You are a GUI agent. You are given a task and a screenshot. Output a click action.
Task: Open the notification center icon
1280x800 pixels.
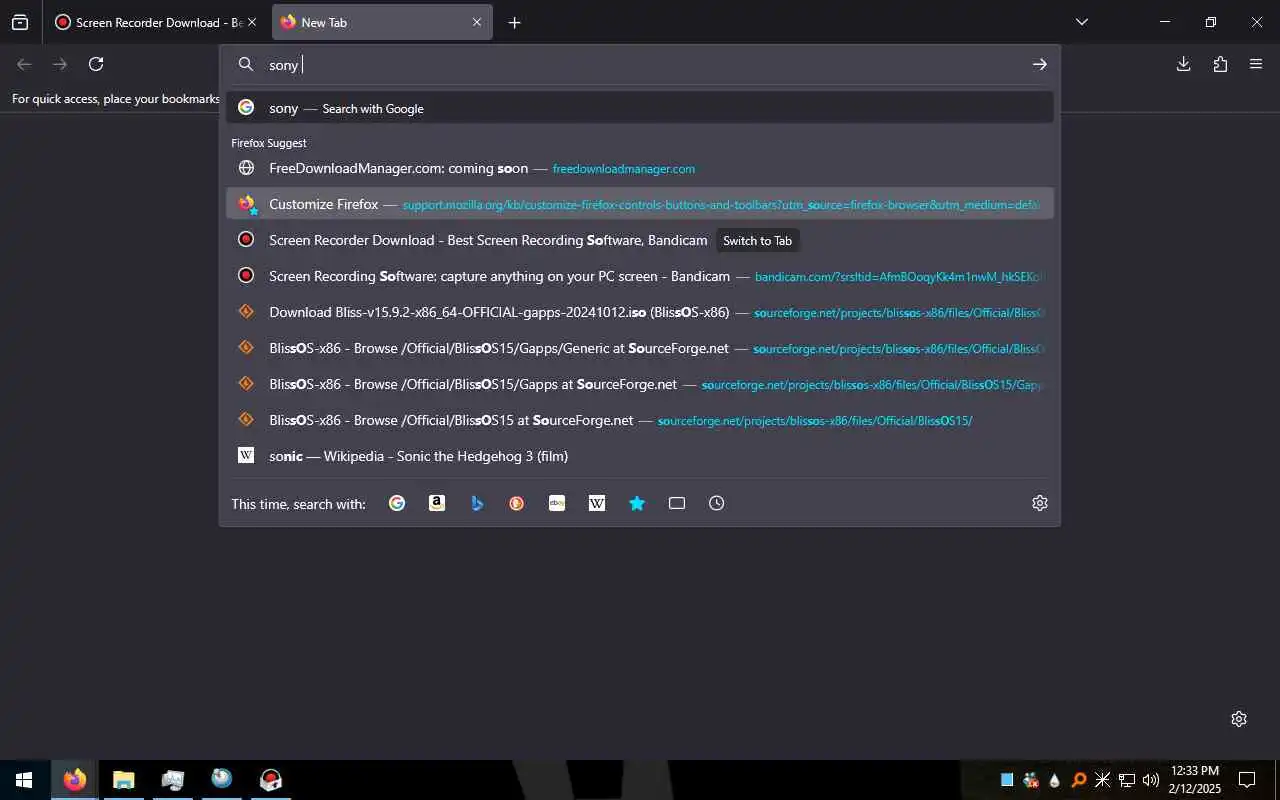pos(1247,780)
